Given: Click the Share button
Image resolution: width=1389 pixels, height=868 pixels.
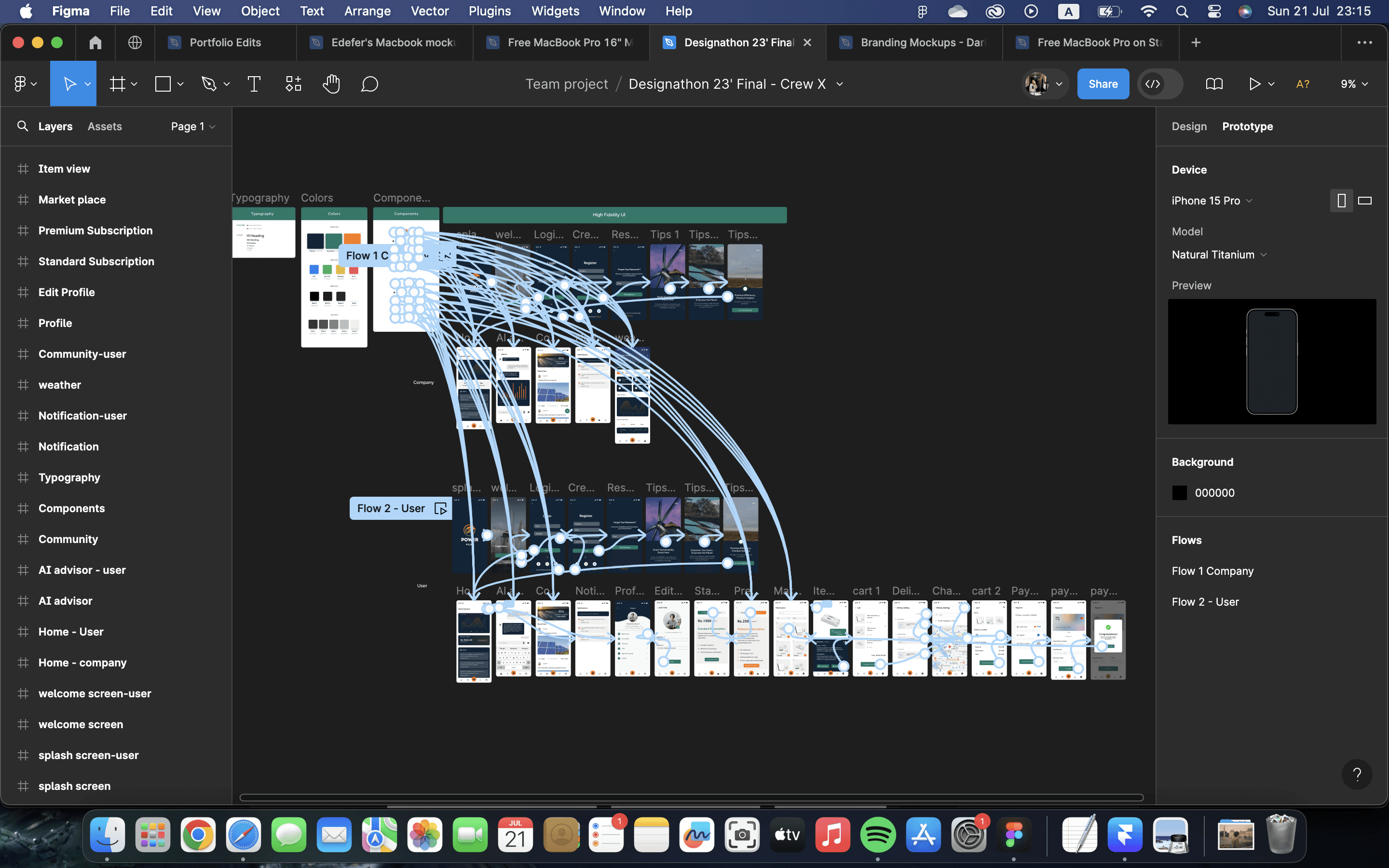Looking at the screenshot, I should [x=1103, y=84].
